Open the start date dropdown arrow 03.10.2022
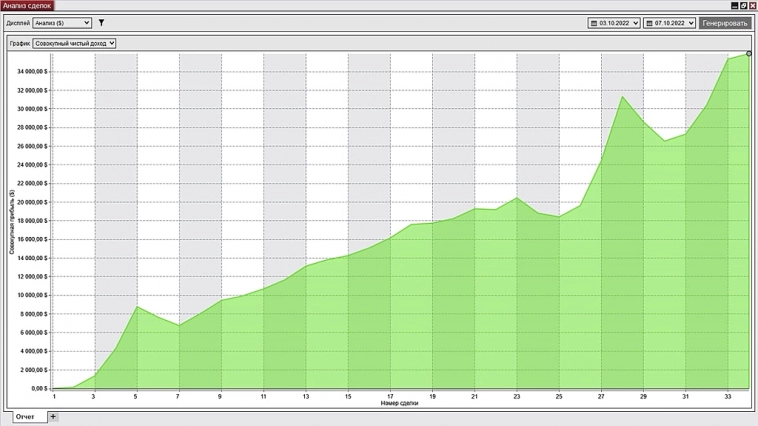The image size is (758, 426). pos(635,22)
